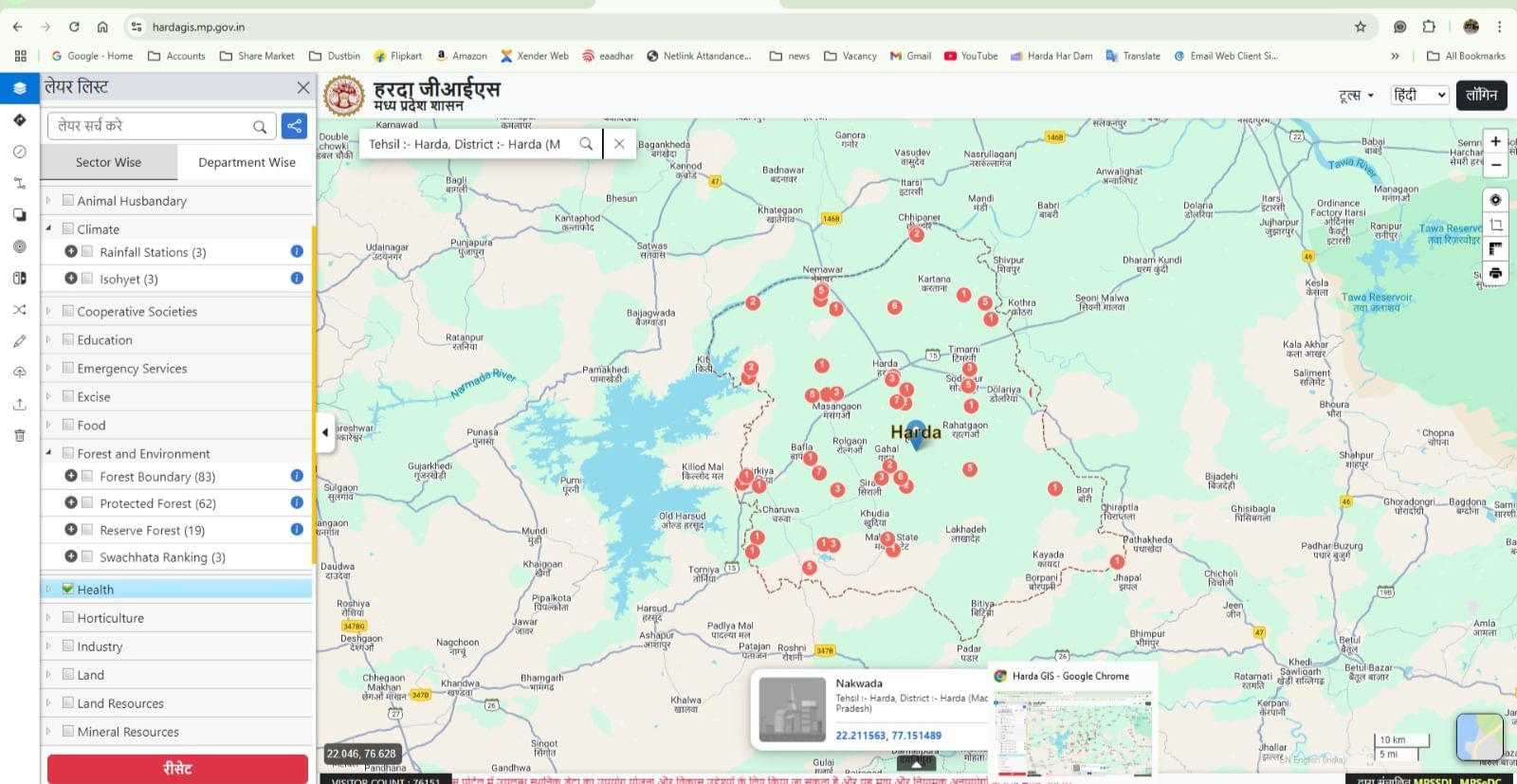Open the हिंदी language dropdown
Screen dimensions: 1517x784
tap(1419, 95)
